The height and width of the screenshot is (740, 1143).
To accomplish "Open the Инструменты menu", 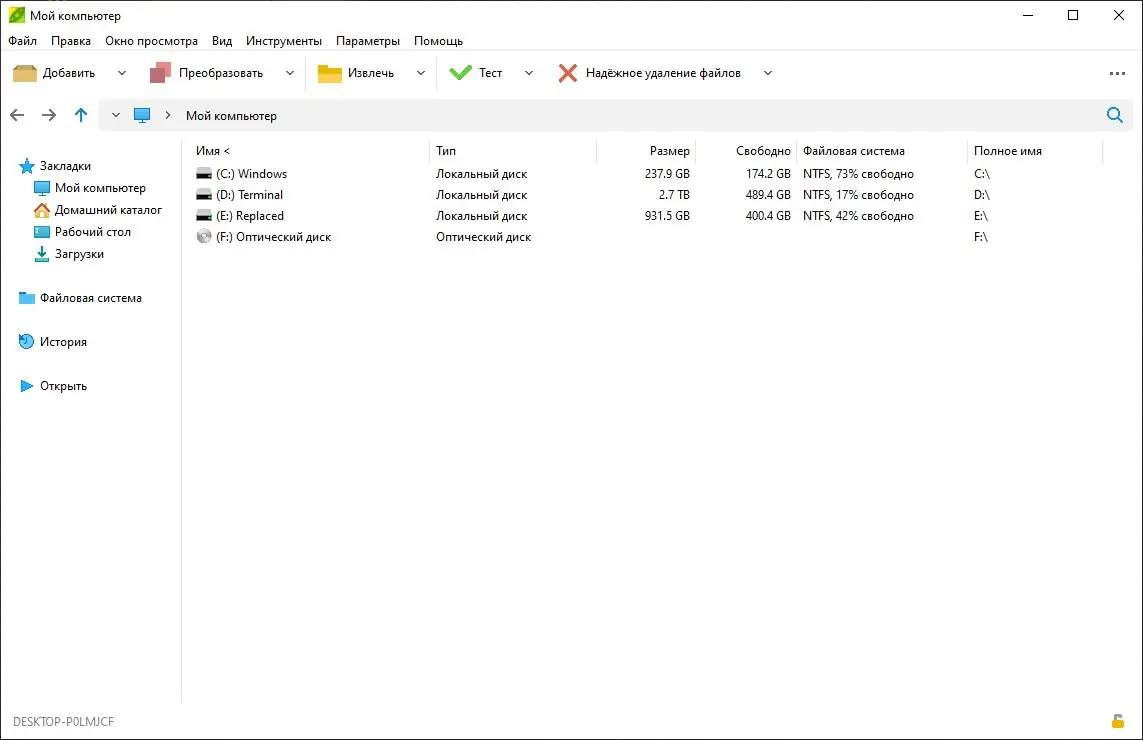I will click(284, 41).
